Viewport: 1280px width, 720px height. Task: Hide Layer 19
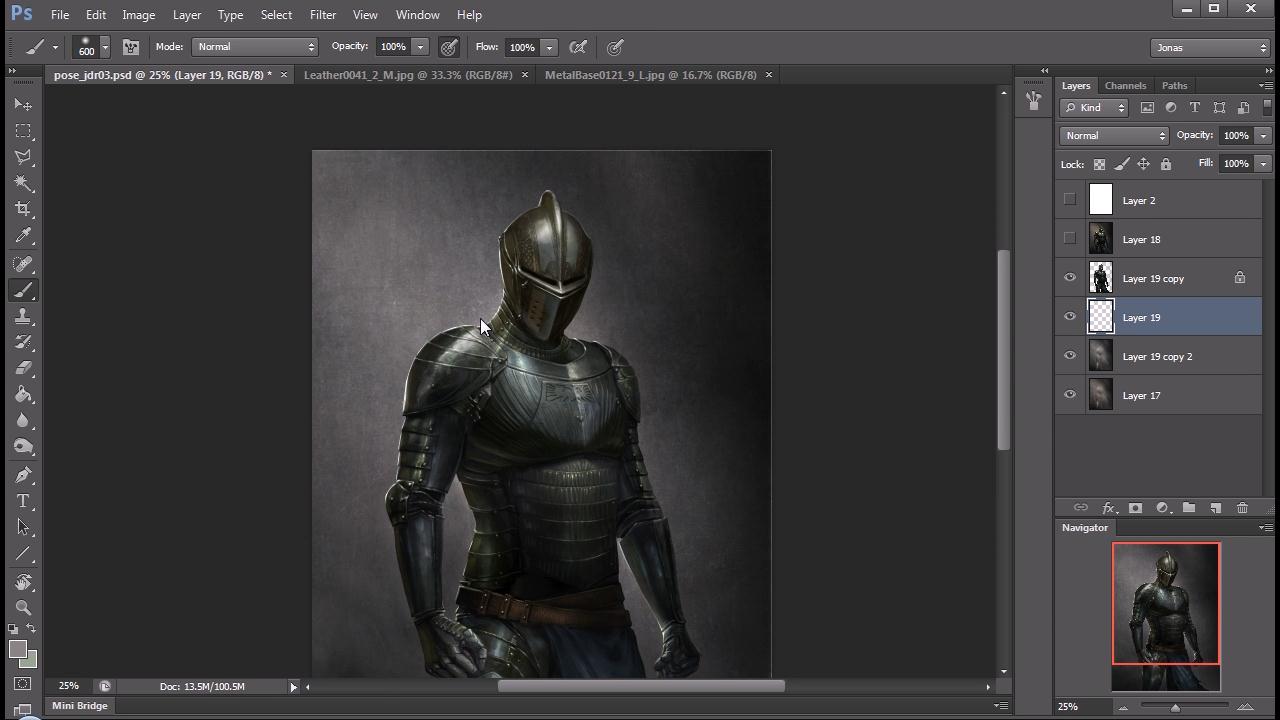(1070, 317)
